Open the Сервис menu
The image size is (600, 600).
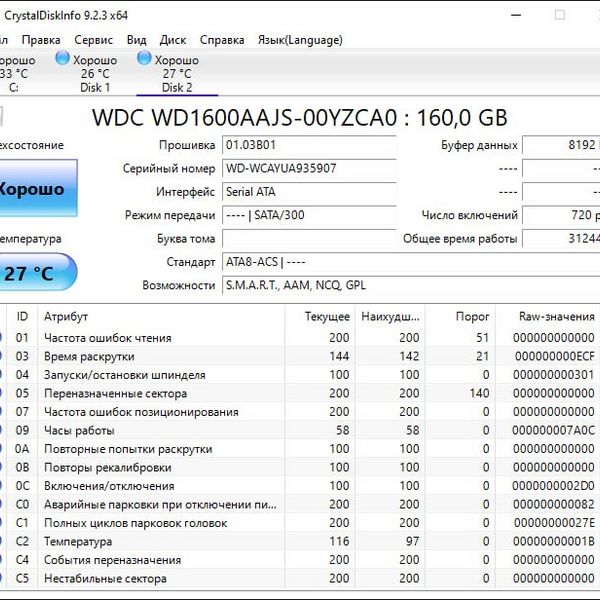click(93, 40)
